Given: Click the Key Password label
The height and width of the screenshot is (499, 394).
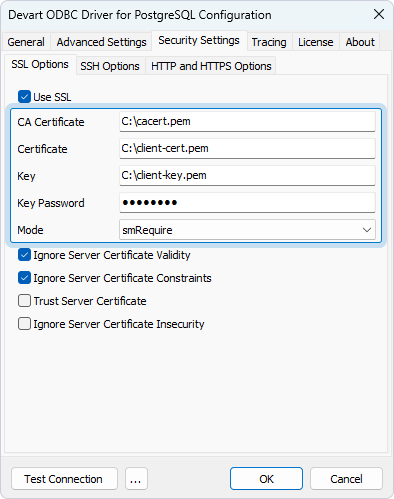Looking at the screenshot, I should coord(51,203).
